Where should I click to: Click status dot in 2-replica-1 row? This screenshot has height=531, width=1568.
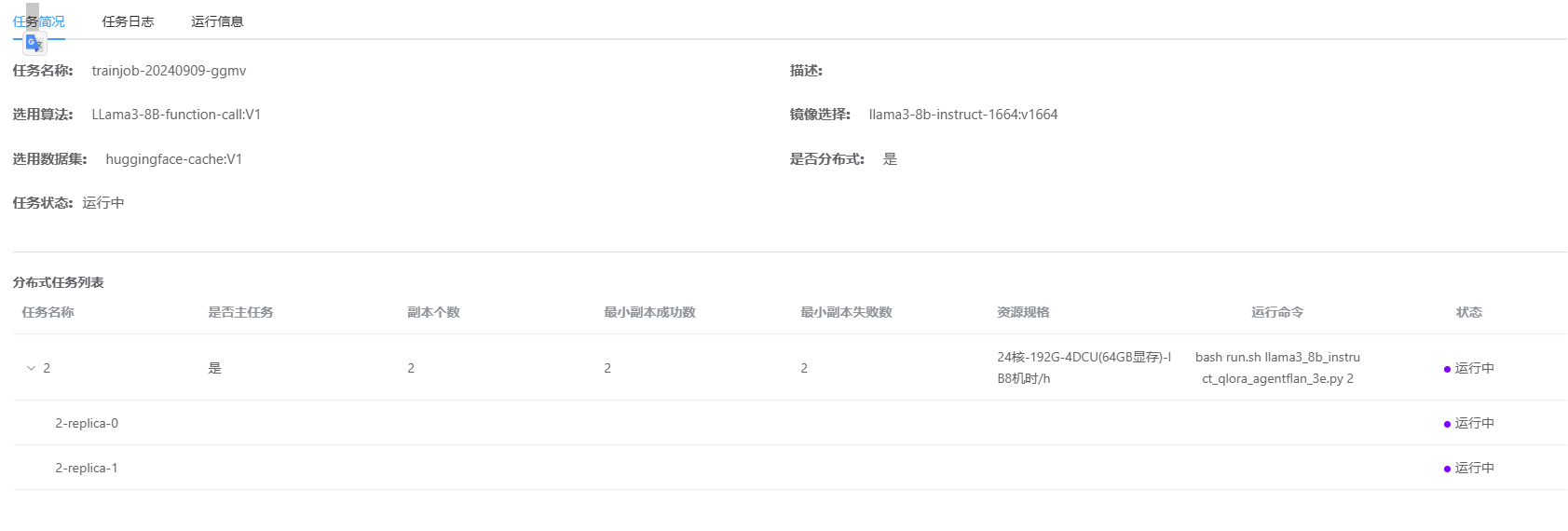pos(1447,469)
